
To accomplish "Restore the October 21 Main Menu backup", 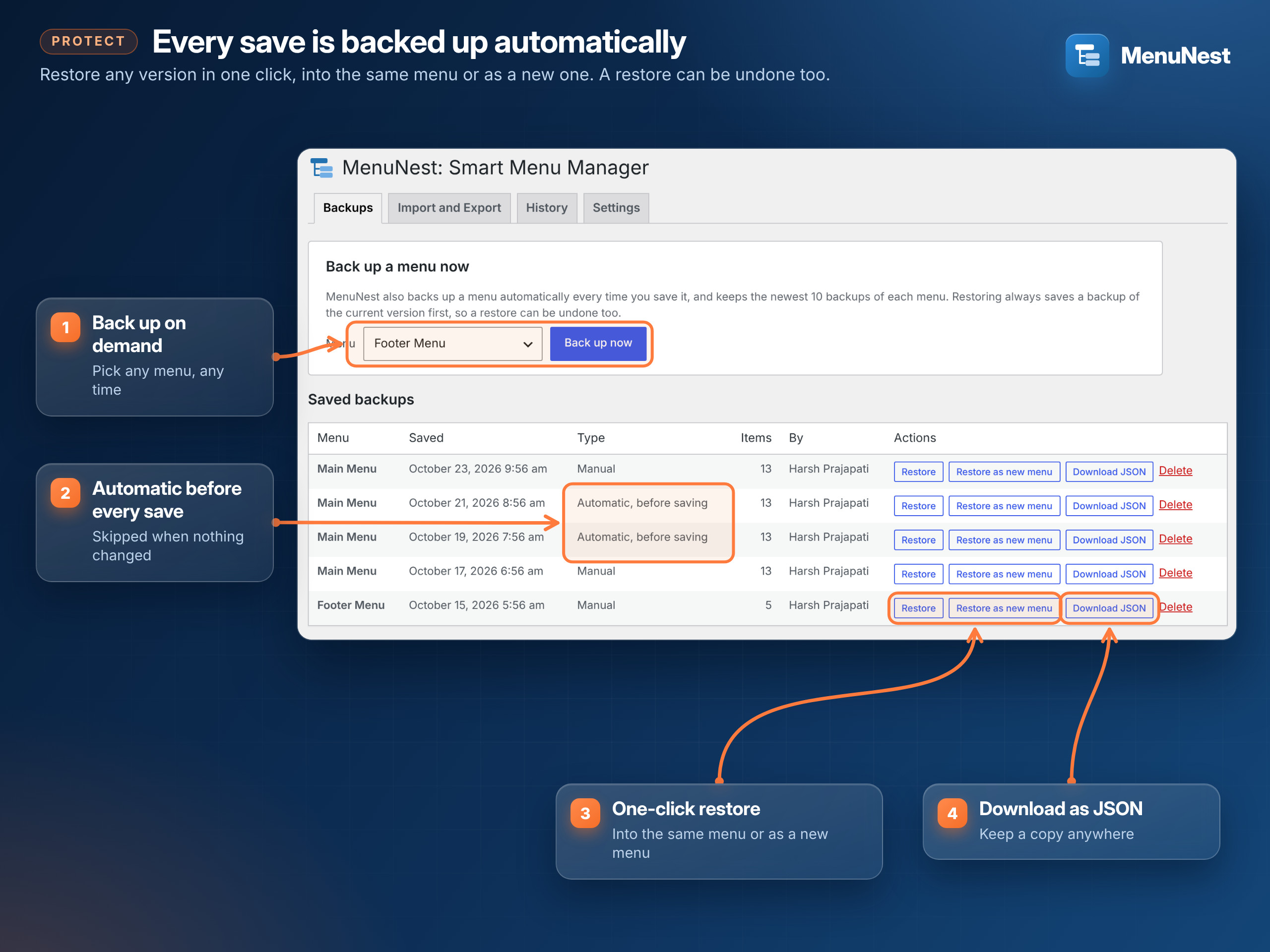I will click(x=918, y=506).
